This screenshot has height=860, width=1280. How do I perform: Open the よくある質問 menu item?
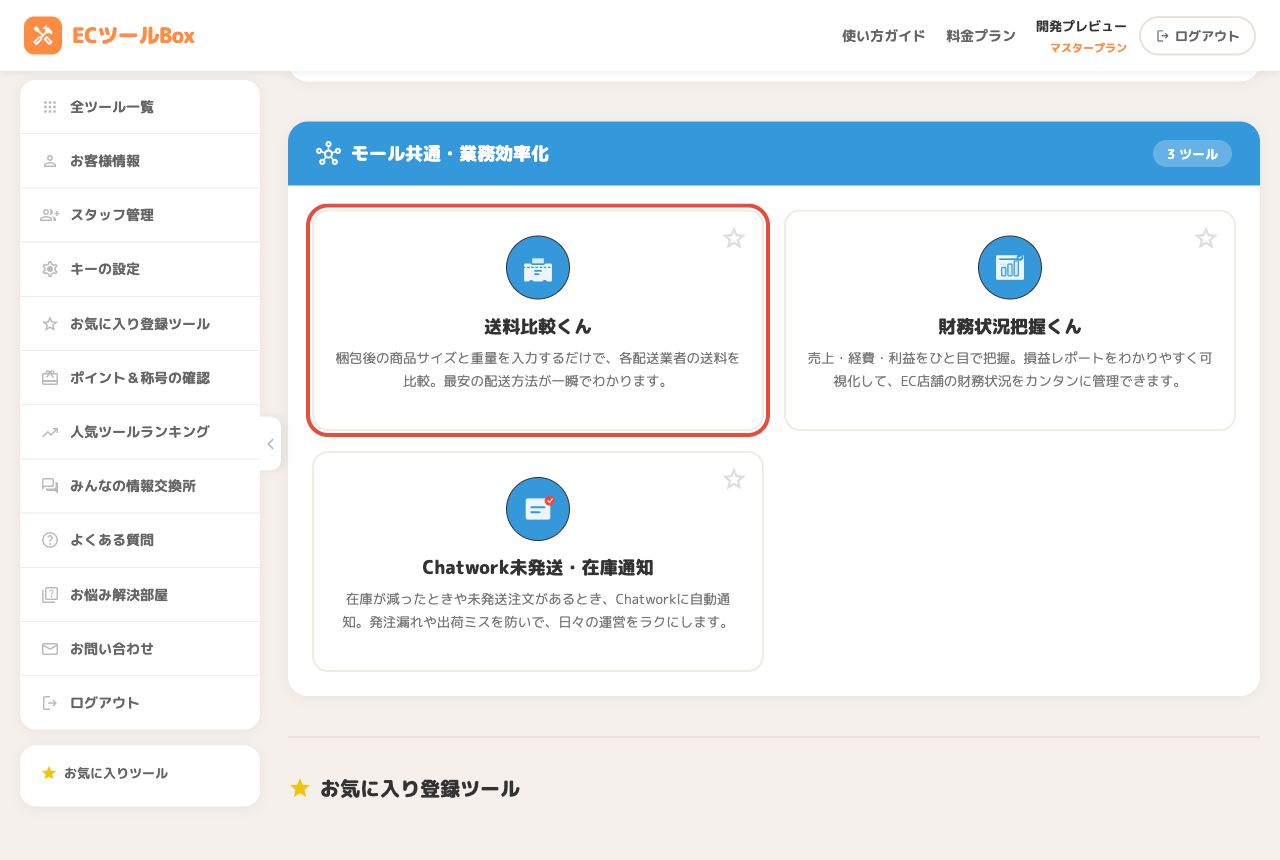[140, 540]
